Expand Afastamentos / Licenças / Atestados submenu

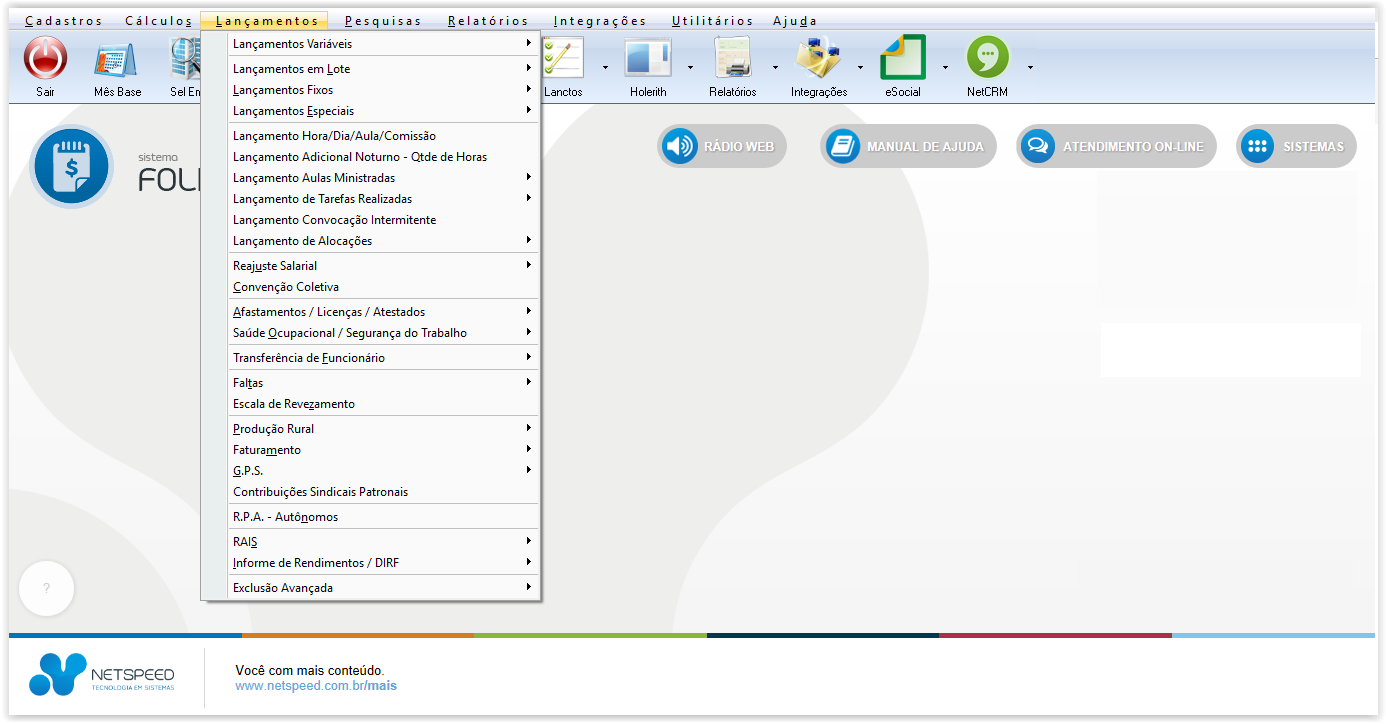384,312
